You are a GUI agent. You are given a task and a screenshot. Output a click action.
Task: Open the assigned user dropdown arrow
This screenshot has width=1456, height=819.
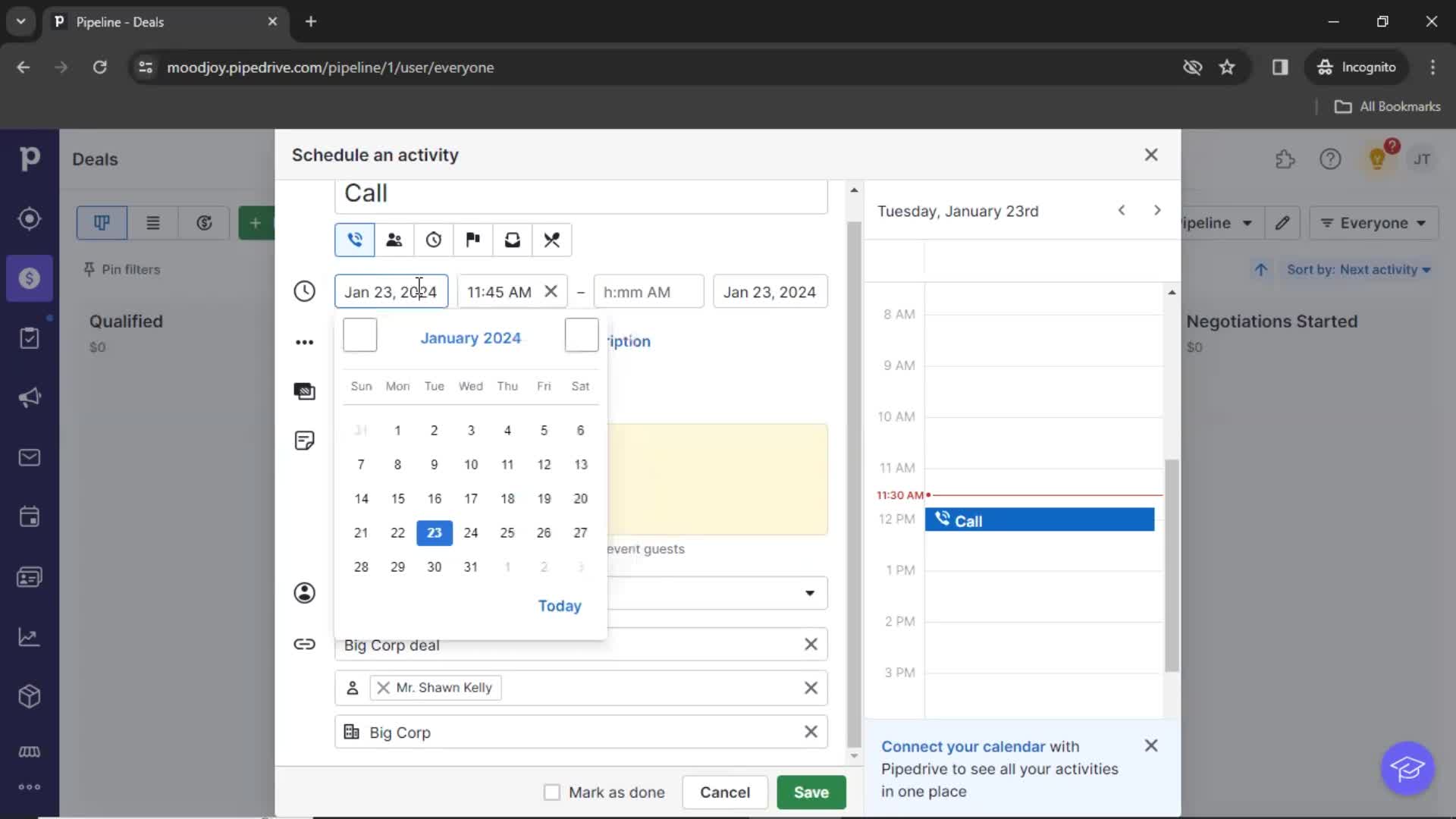coord(809,593)
